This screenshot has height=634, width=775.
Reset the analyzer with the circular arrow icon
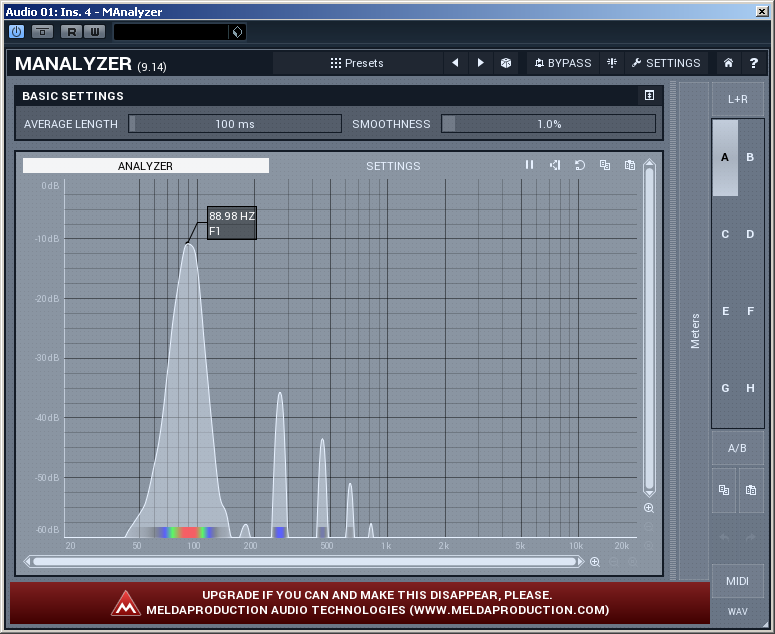[580, 165]
